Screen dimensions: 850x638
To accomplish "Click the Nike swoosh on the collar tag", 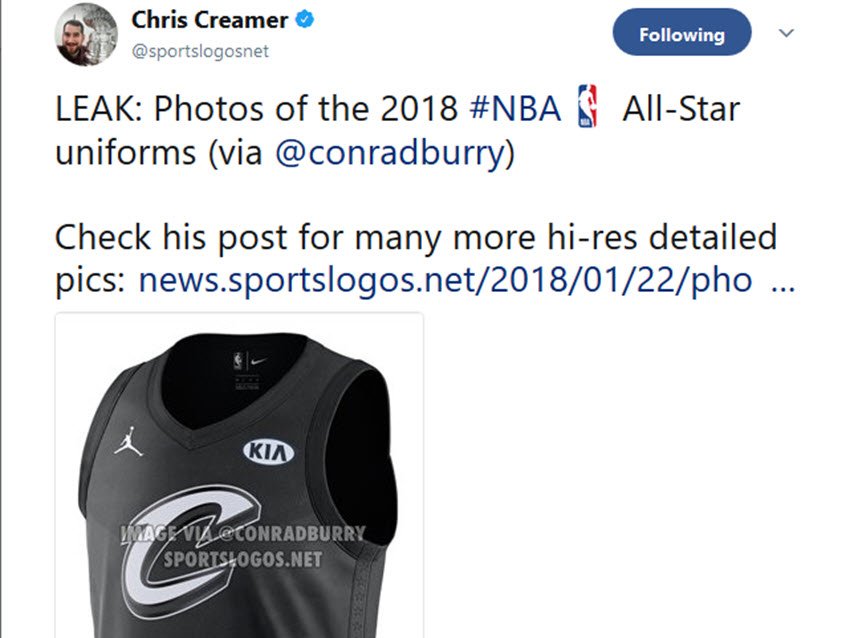I will (x=259, y=358).
